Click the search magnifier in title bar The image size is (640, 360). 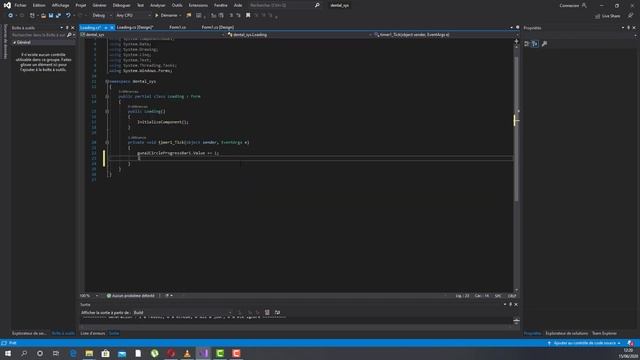(x=317, y=5)
